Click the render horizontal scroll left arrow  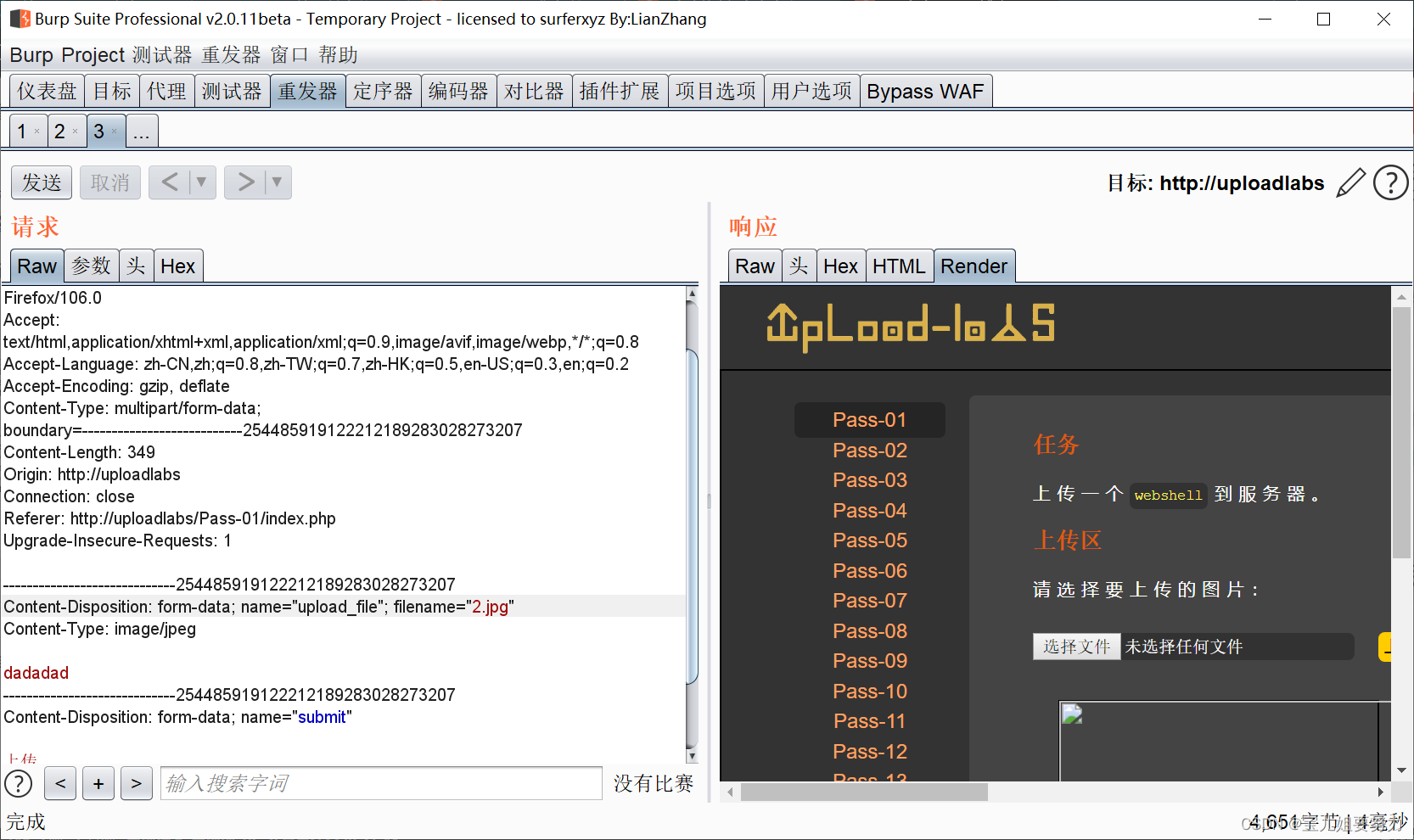point(730,792)
